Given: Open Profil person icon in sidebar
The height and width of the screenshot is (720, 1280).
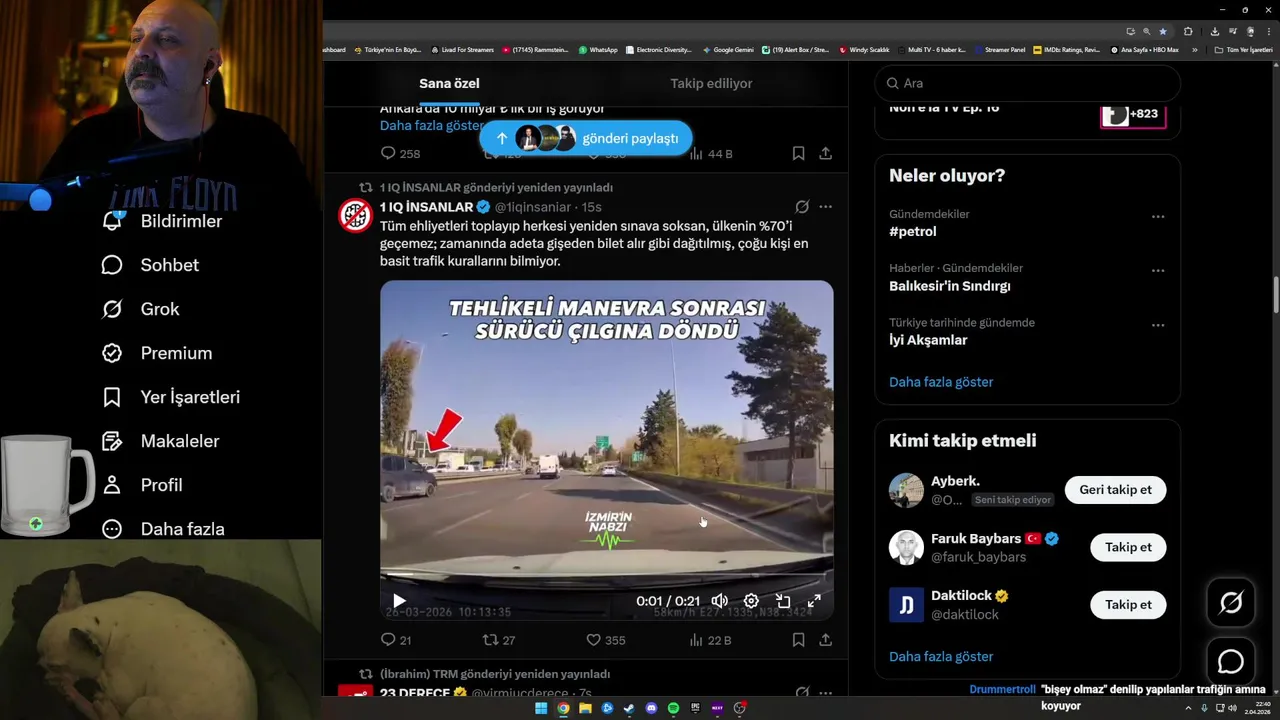Looking at the screenshot, I should point(112,485).
